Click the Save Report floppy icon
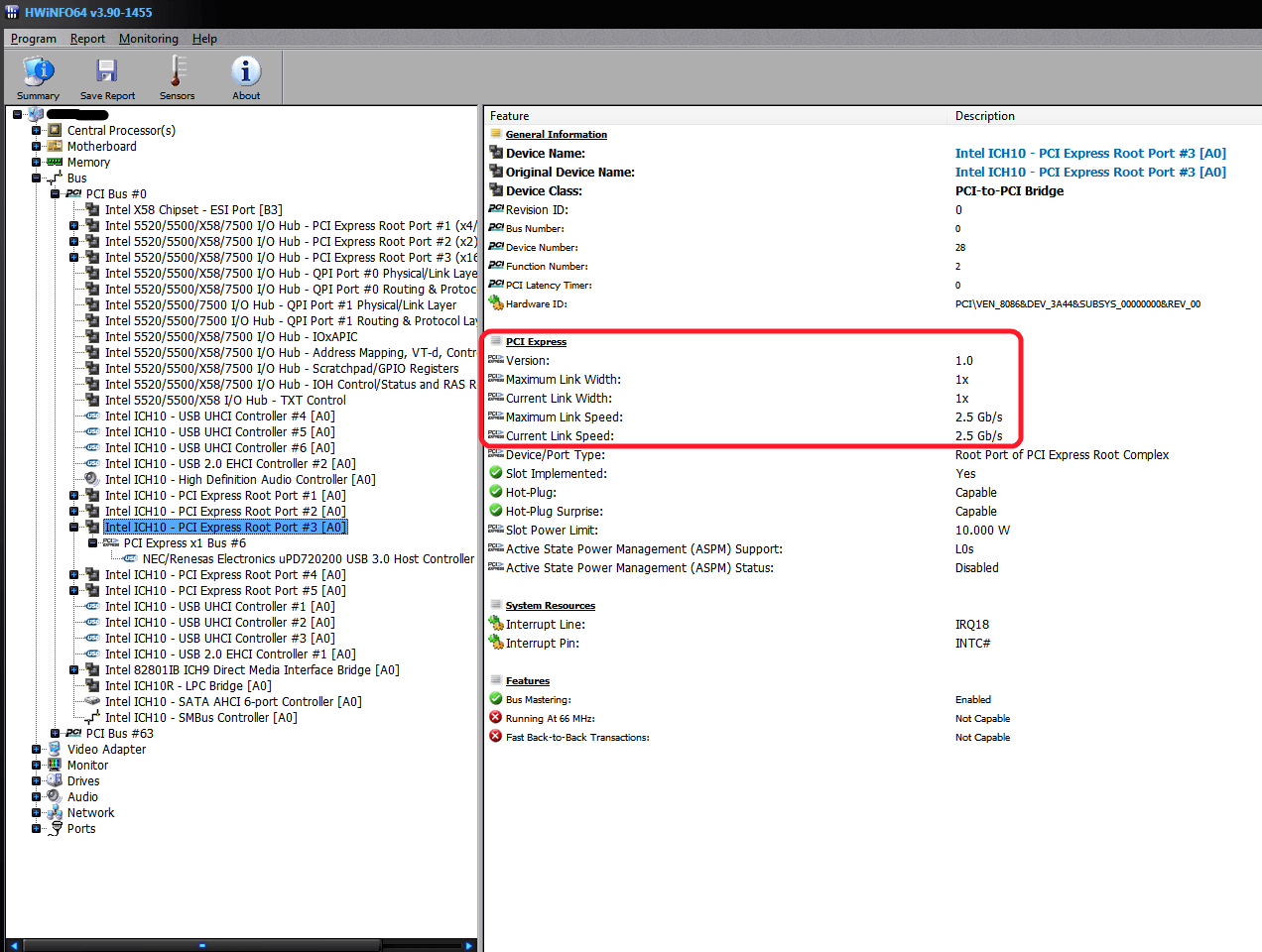Screen dimensions: 1262x952 click(107, 70)
